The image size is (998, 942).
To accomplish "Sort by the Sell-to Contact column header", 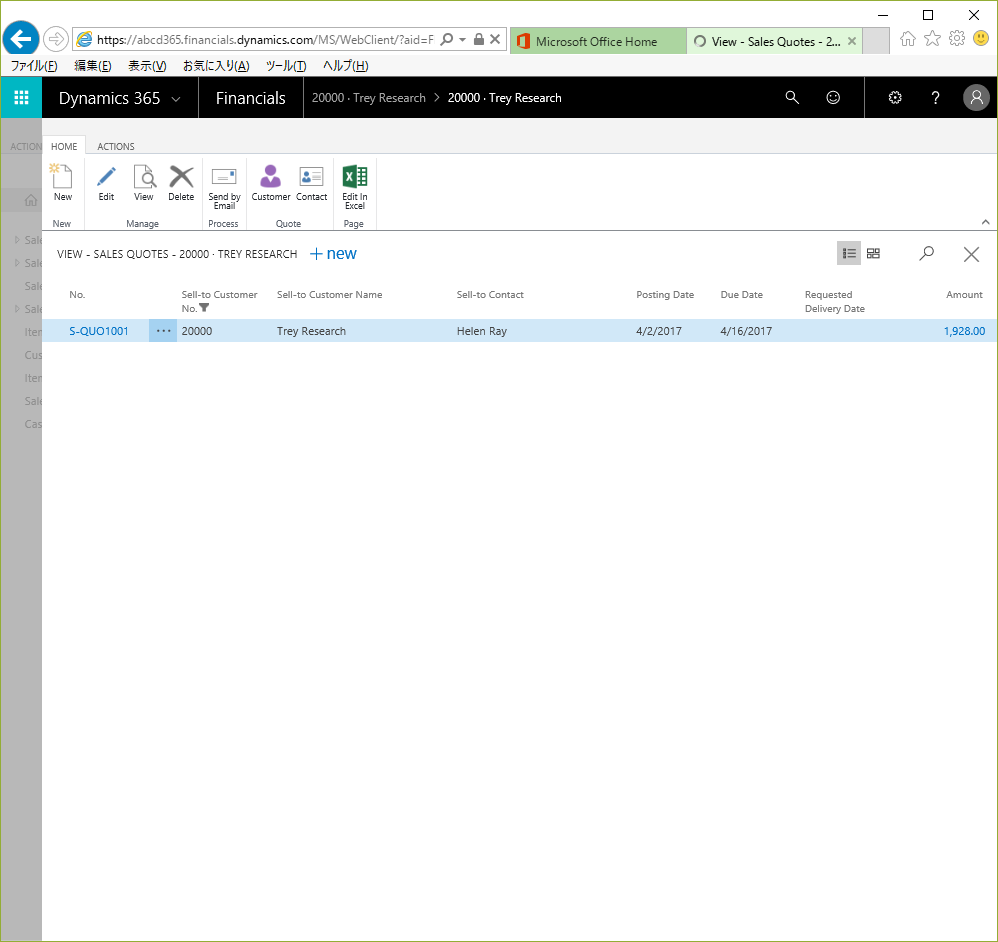I will tap(490, 295).
